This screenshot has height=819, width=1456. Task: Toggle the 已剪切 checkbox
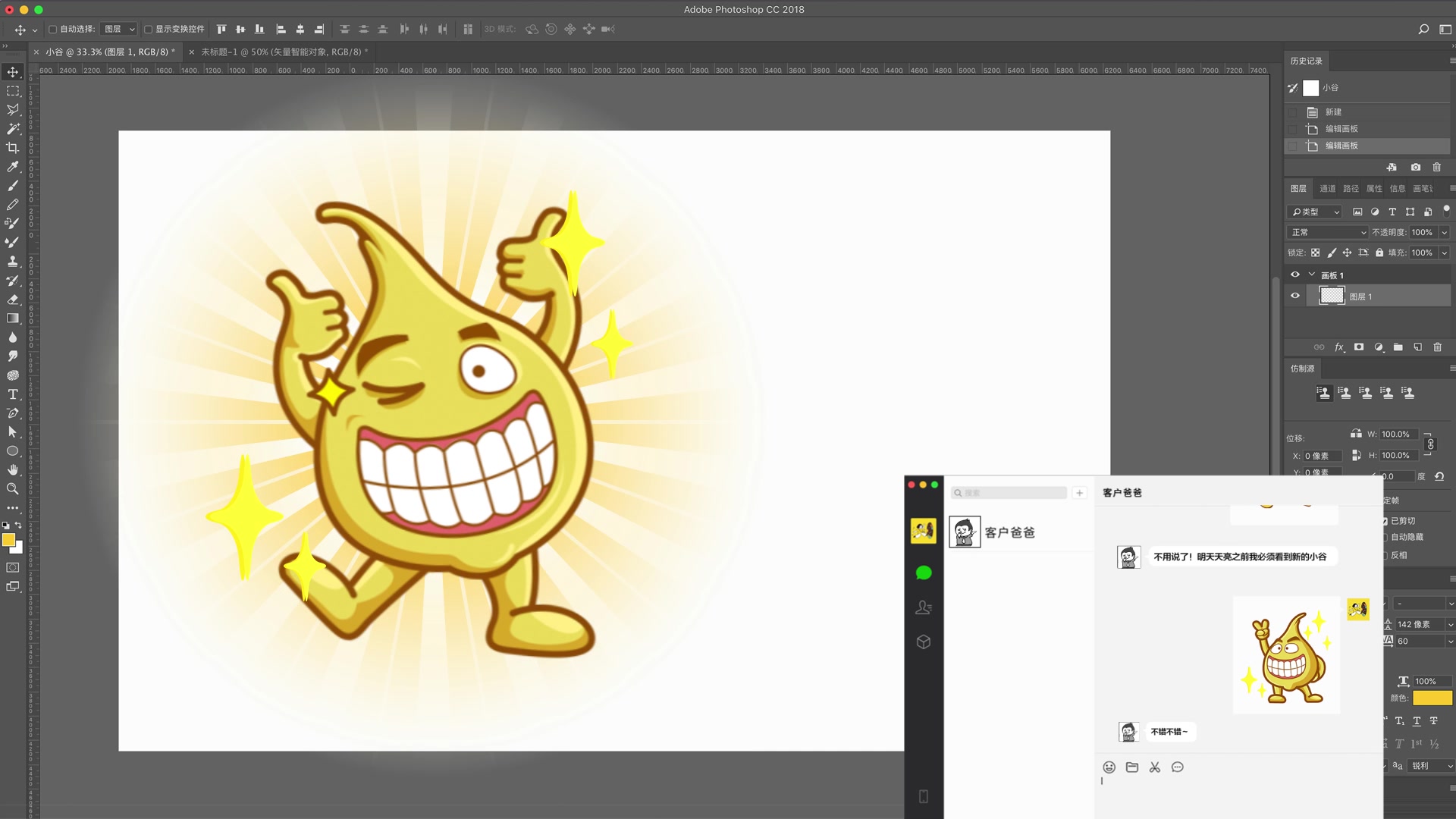pyautogui.click(x=1385, y=521)
